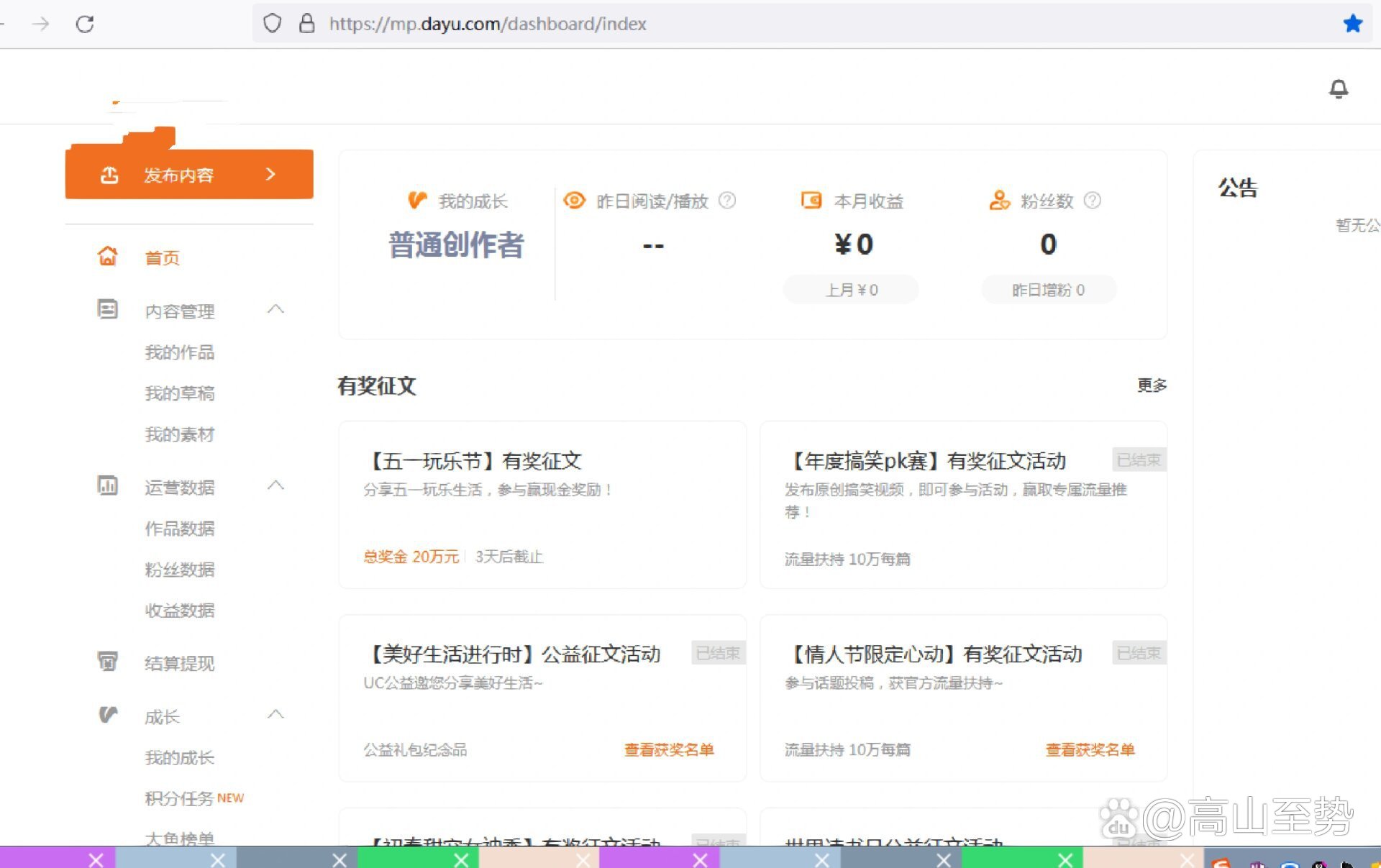Viewport: 1381px width, 868px height.
Task: Click the 结算提现 wallet icon
Action: pyautogui.click(x=108, y=661)
